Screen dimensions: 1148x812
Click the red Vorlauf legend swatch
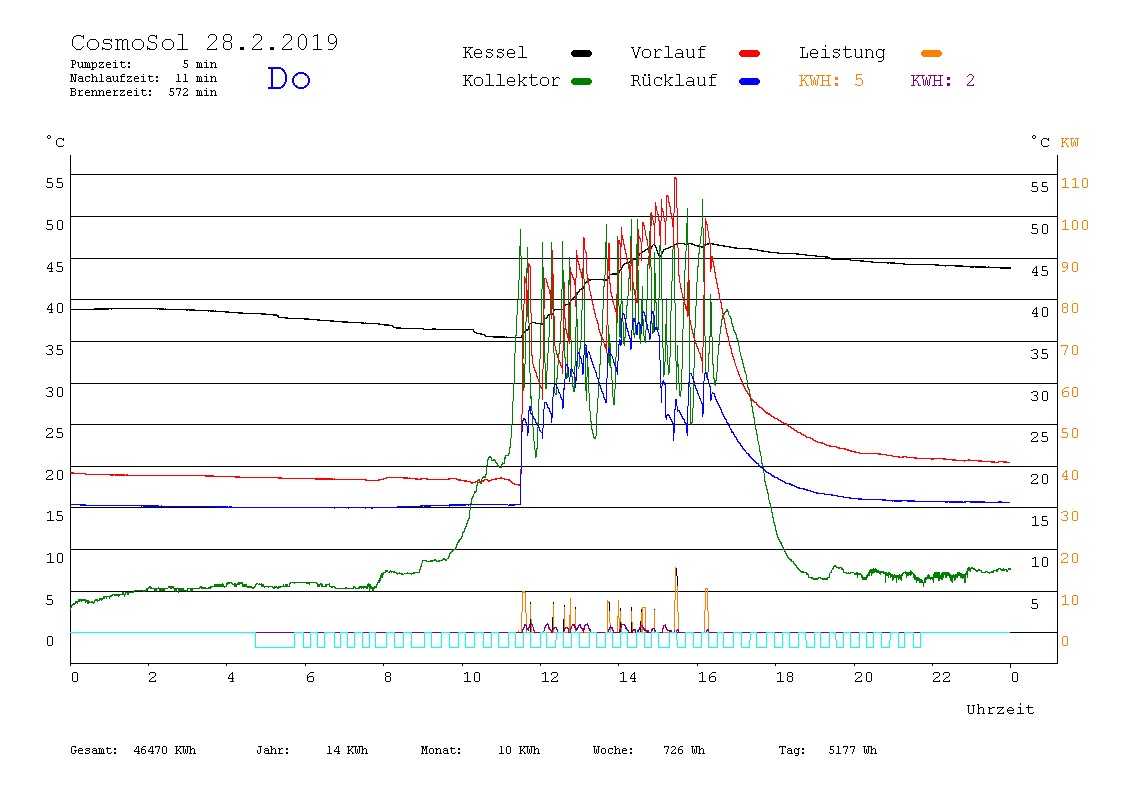750,53
